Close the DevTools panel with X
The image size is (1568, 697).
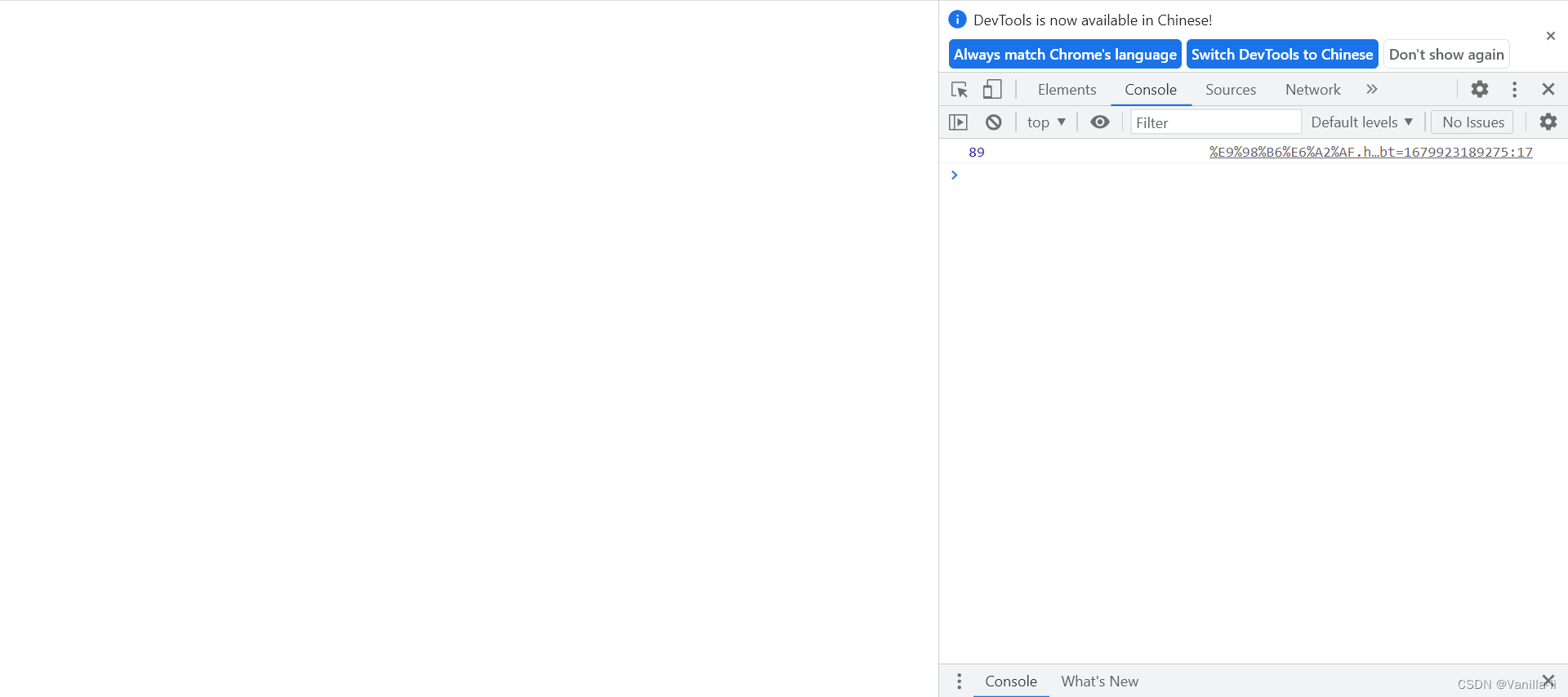[1548, 89]
